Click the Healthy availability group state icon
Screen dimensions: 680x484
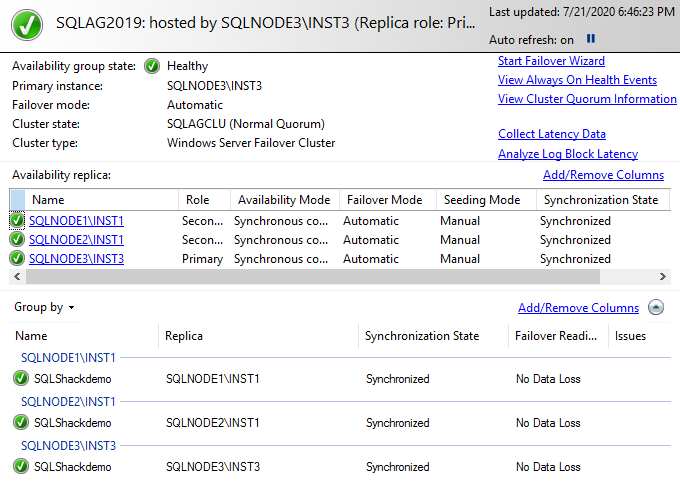pos(151,66)
